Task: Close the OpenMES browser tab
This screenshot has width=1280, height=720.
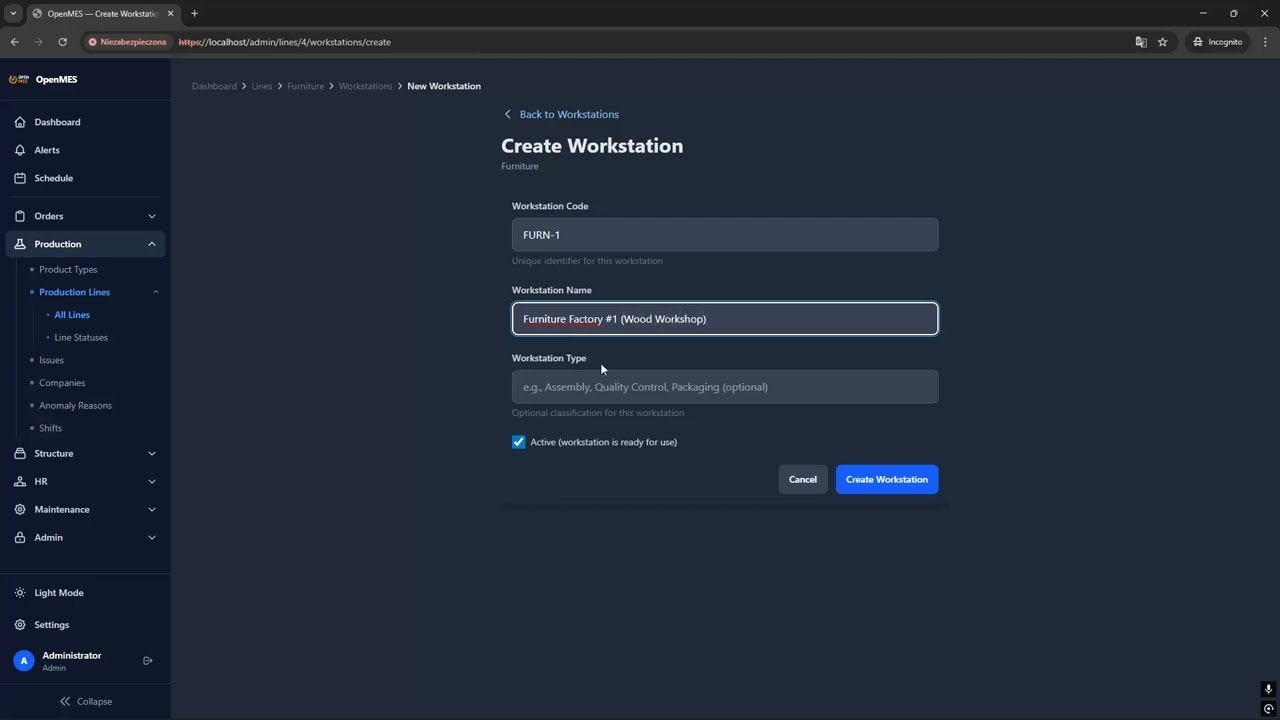Action: point(169,13)
